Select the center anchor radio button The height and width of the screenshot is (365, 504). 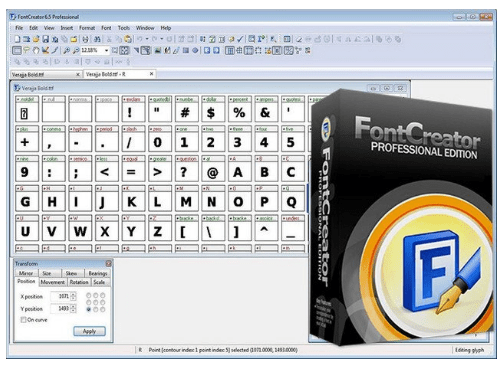click(96, 302)
